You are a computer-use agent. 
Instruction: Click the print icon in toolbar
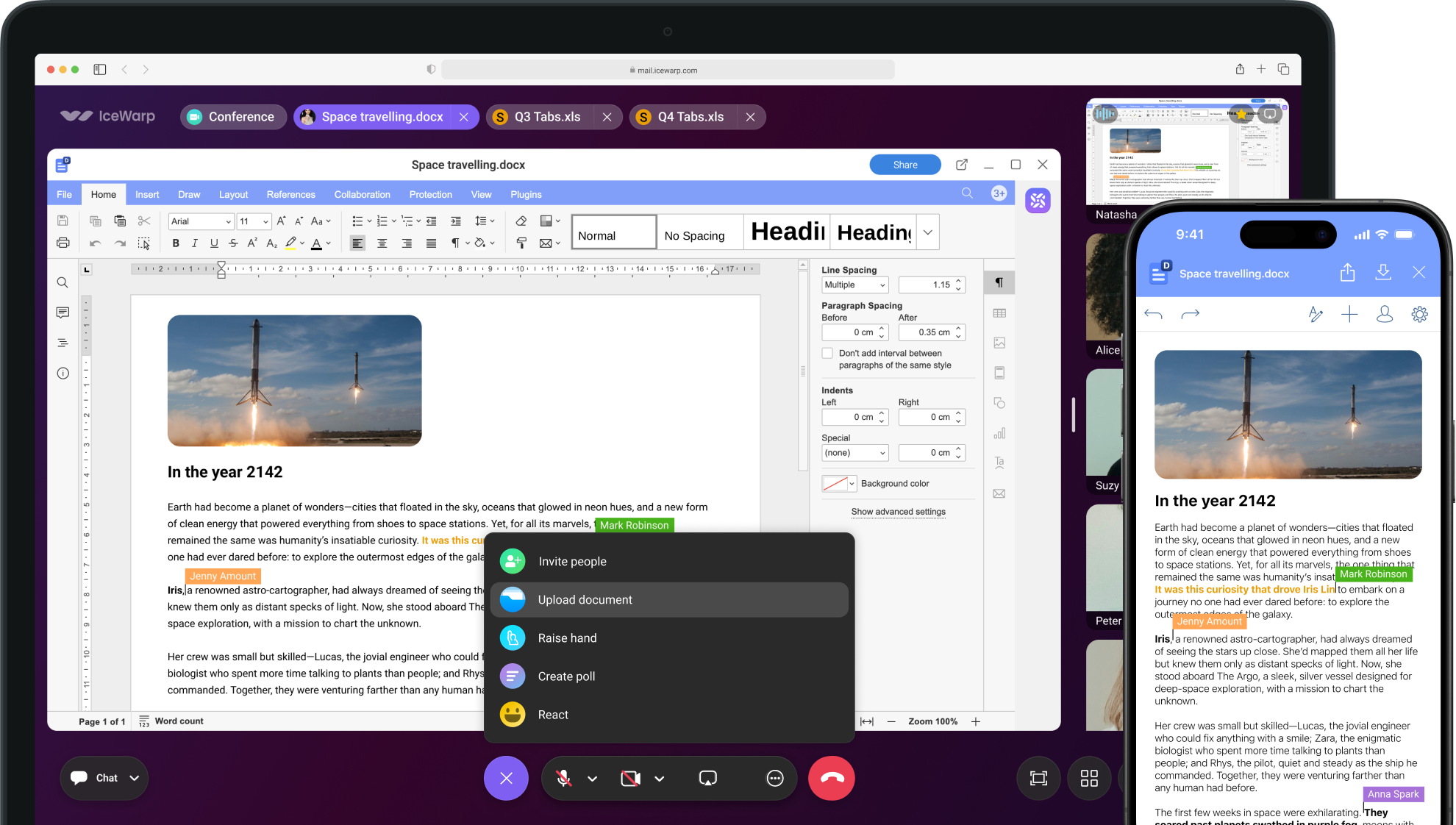(x=63, y=243)
